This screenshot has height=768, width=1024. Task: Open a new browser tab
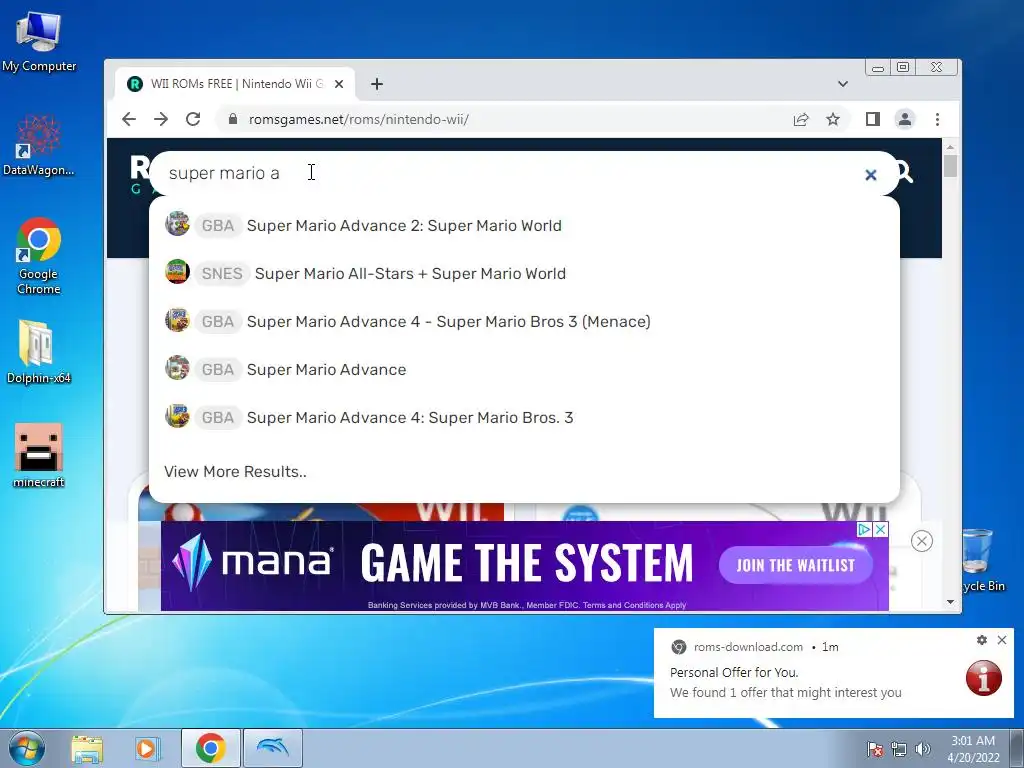(x=377, y=84)
